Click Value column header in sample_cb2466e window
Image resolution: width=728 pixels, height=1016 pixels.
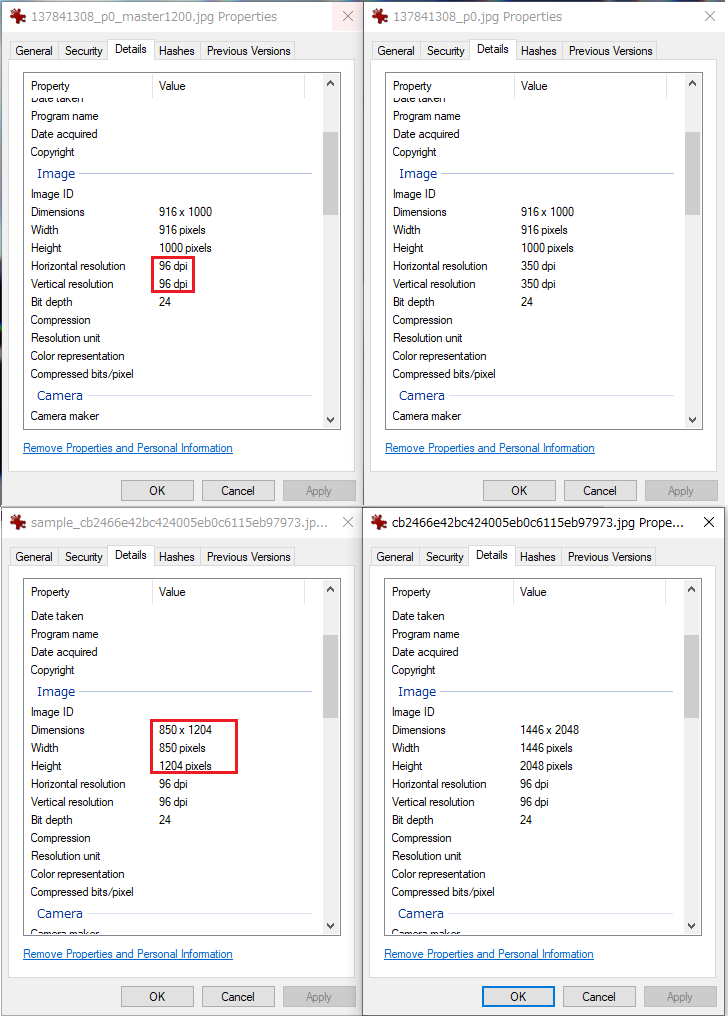(228, 592)
